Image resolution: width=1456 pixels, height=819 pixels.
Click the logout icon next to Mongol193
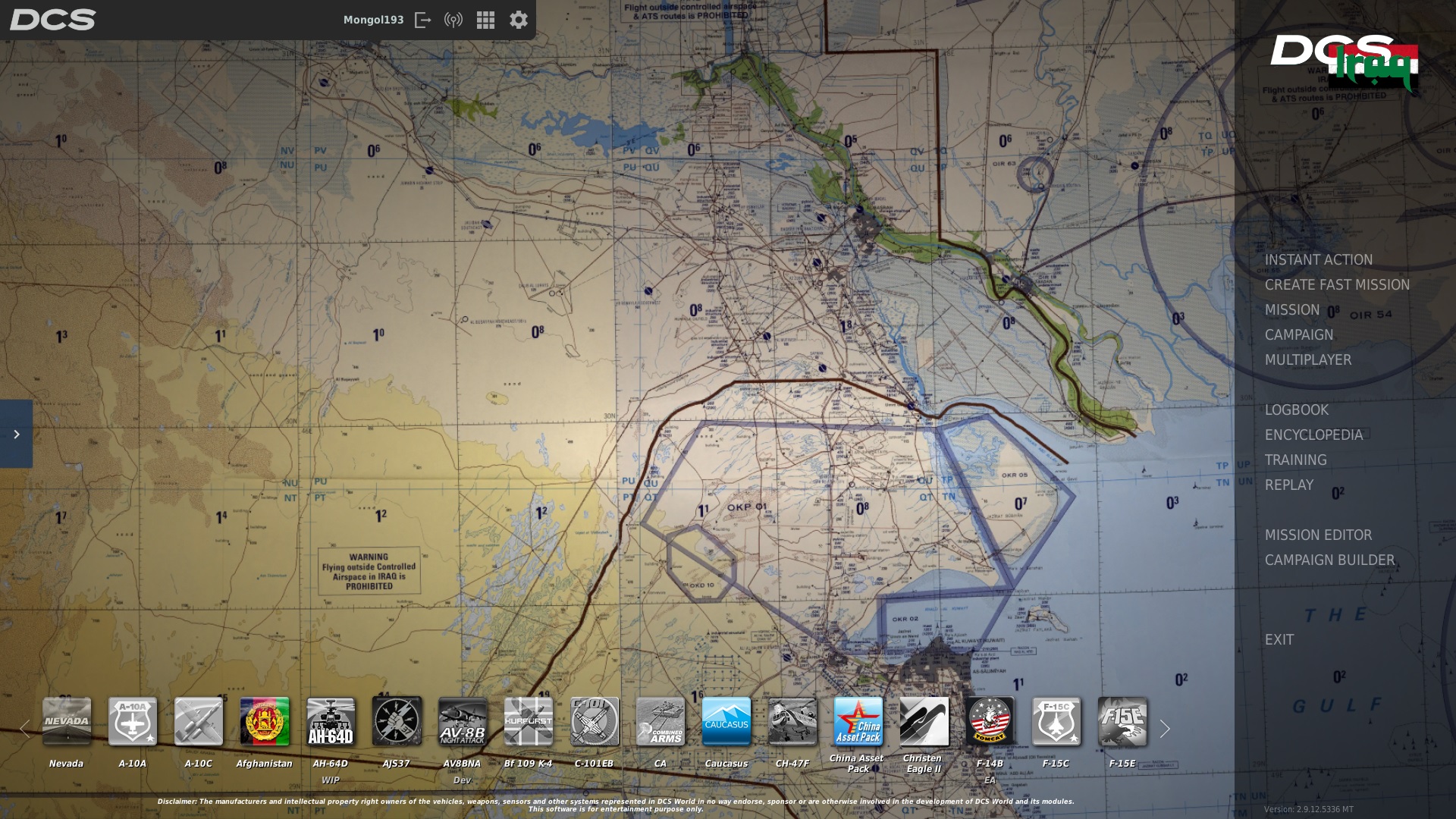coord(424,20)
